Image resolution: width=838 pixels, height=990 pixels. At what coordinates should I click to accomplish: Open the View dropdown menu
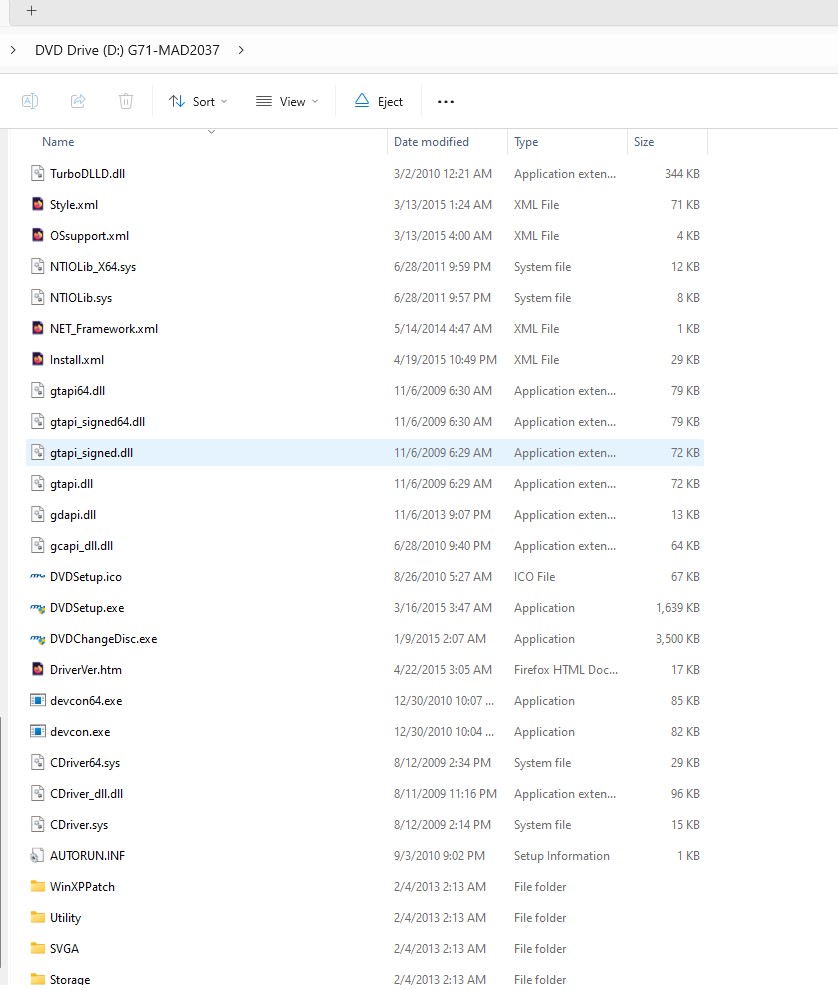tap(287, 101)
